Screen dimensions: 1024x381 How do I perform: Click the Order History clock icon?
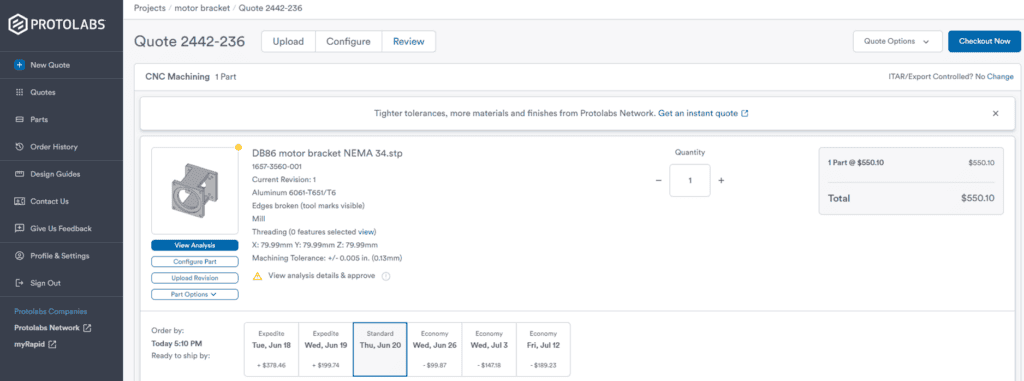(19, 147)
